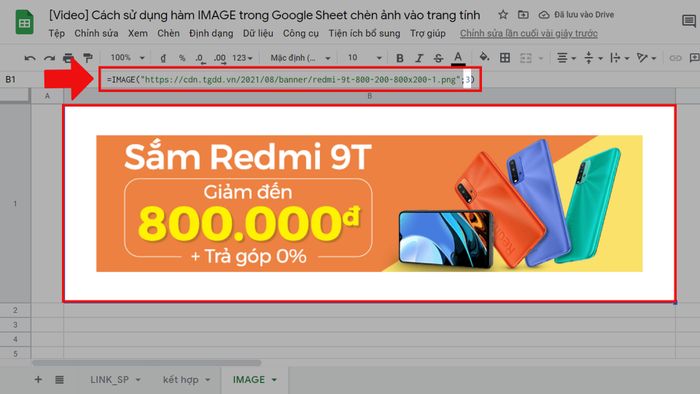
Task: Select the paint format tool
Action: click(88, 58)
